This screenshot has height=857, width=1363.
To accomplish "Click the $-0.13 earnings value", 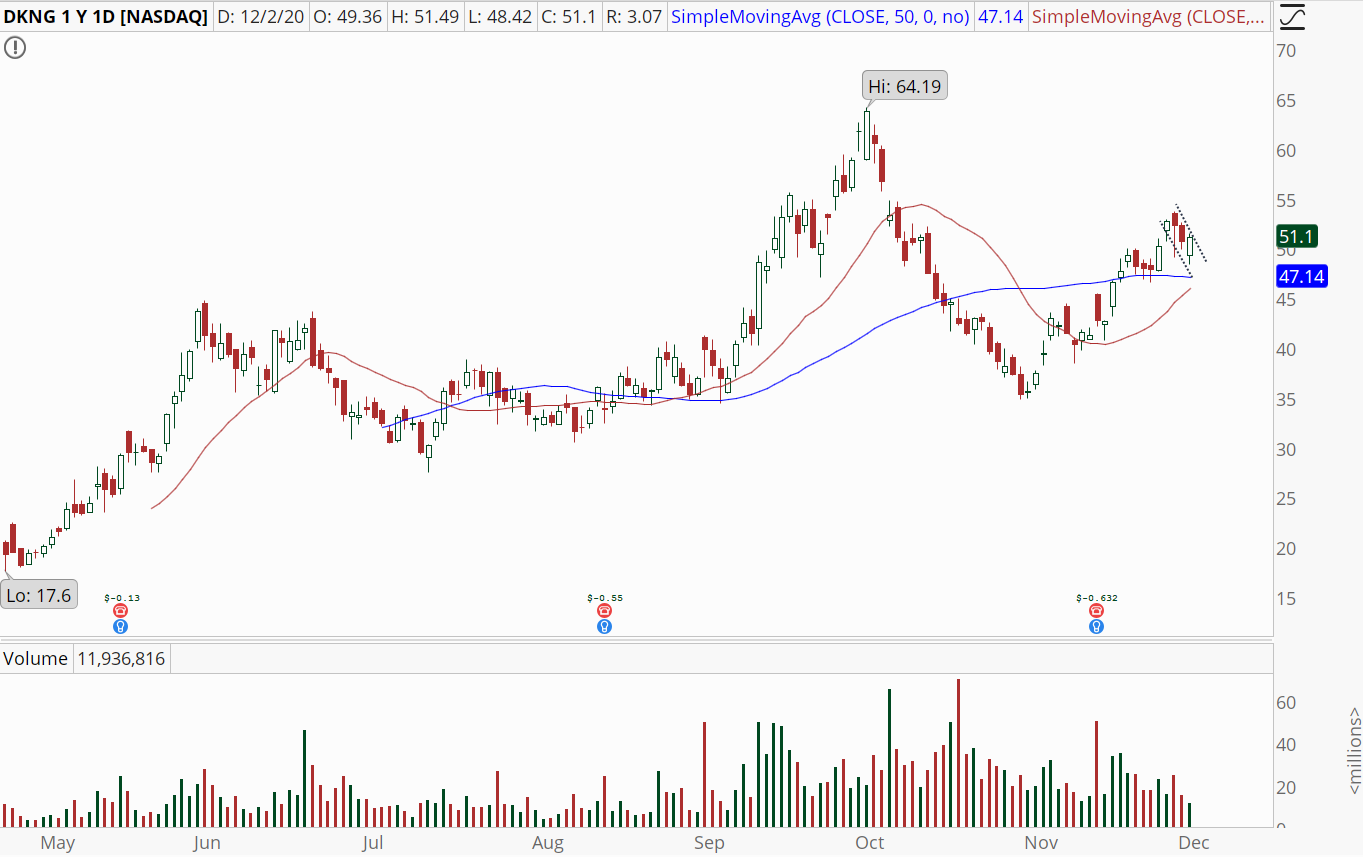I will 121,598.
